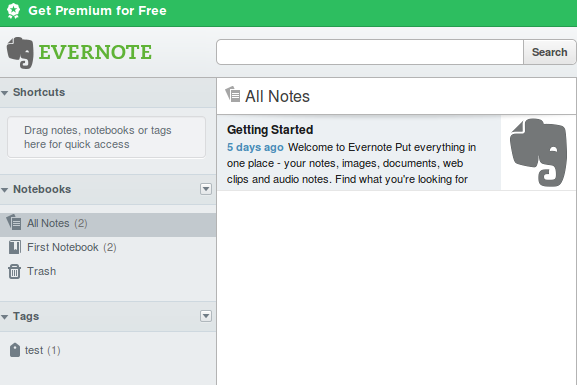Viewport: 577px width, 385px height.
Task: Click the Search button
Action: (x=549, y=52)
